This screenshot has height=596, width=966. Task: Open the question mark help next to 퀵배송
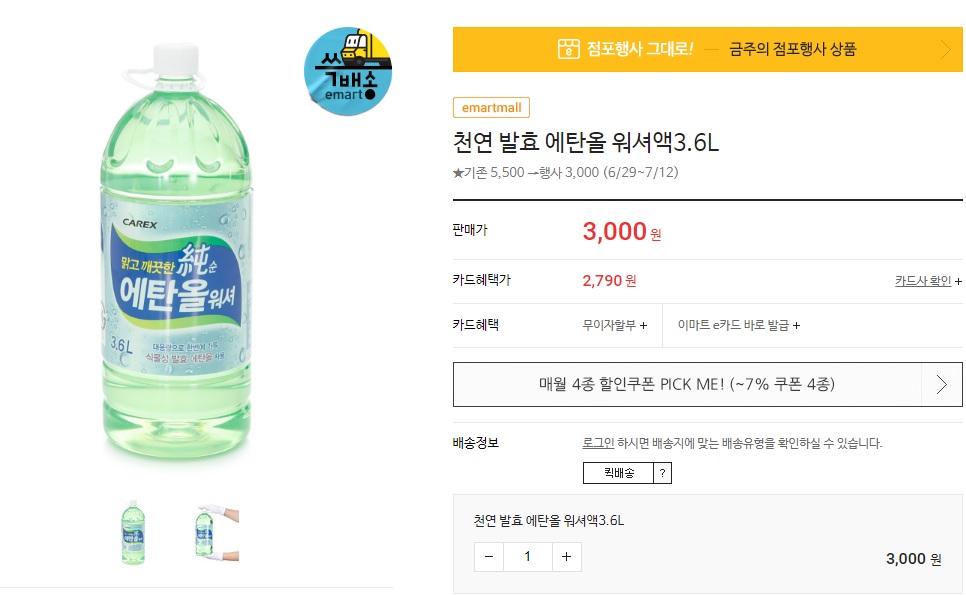662,473
